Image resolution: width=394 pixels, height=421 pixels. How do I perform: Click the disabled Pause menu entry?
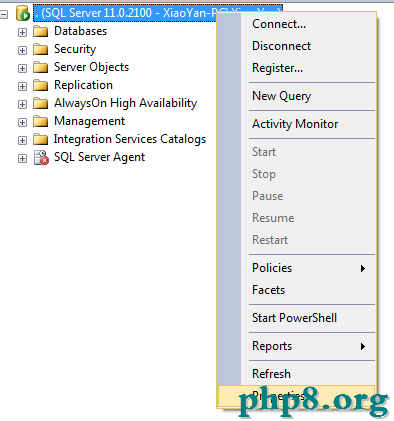[297, 196]
